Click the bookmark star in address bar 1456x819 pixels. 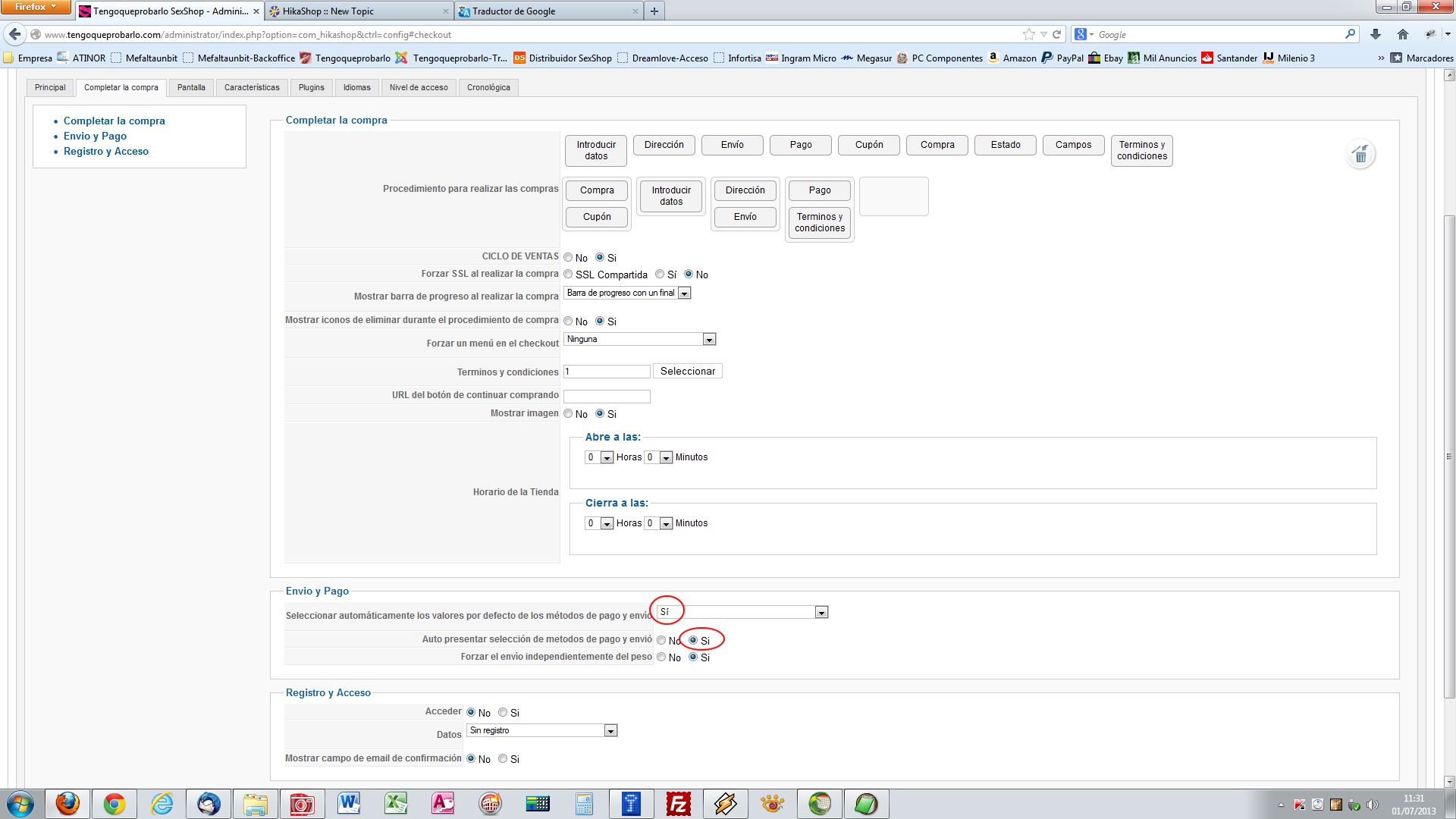[1028, 34]
